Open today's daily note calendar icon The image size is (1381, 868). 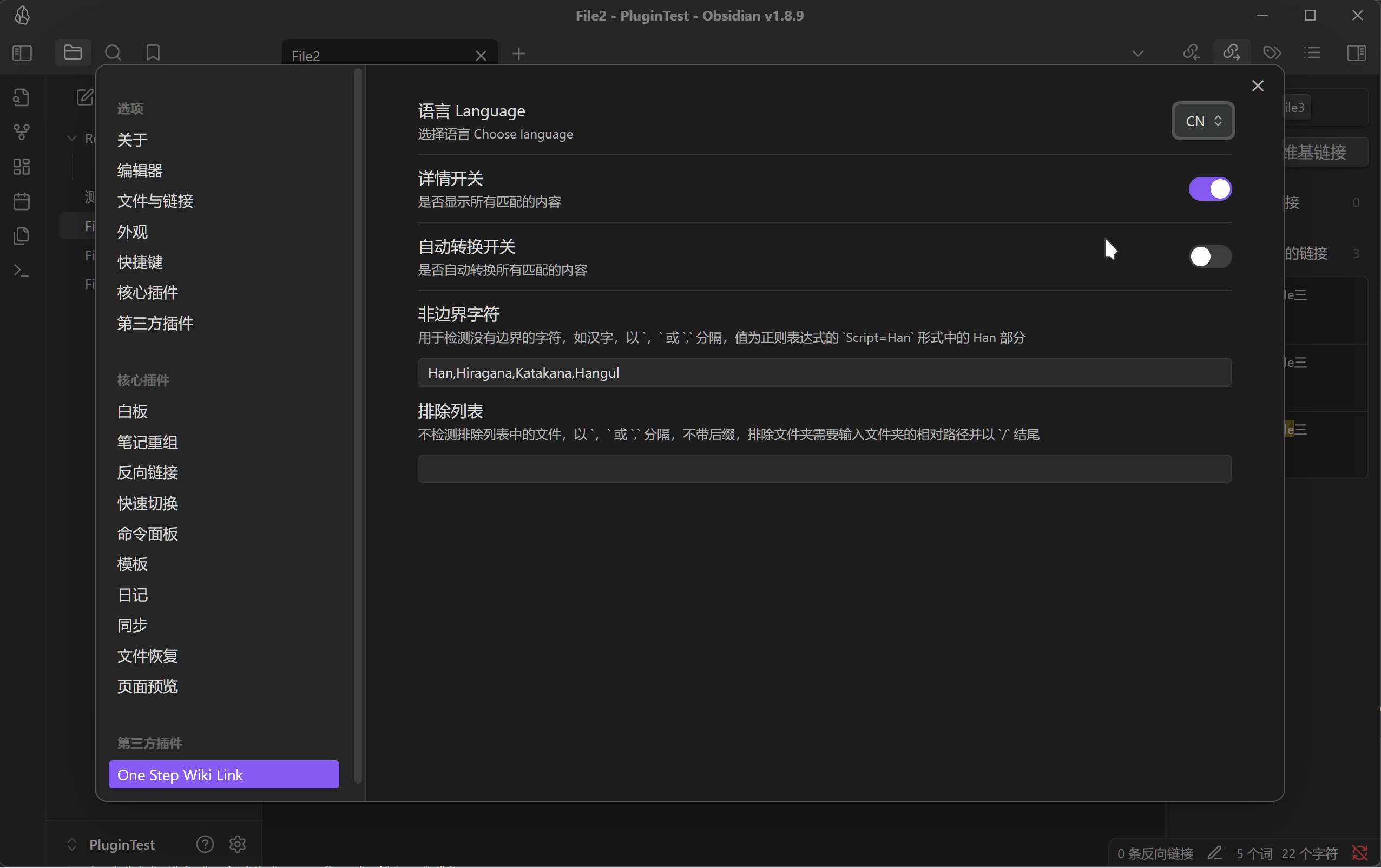pyautogui.click(x=22, y=201)
